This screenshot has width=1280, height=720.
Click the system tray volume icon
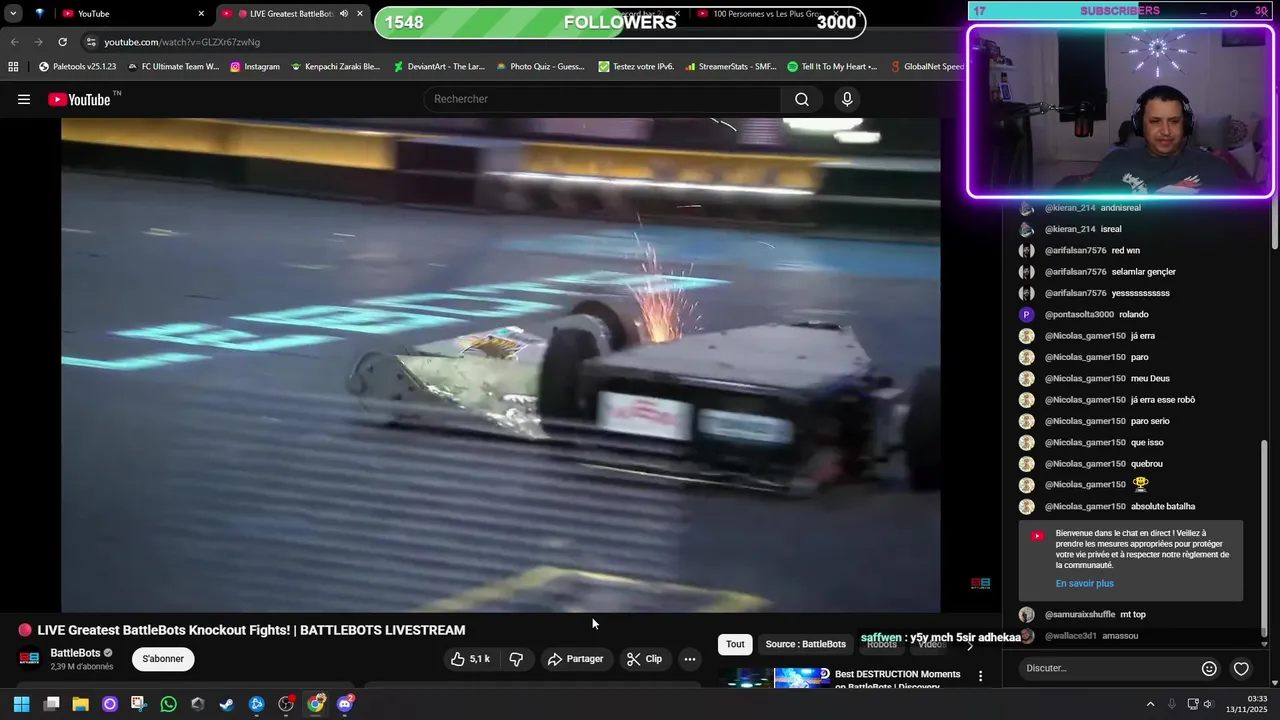1207,704
